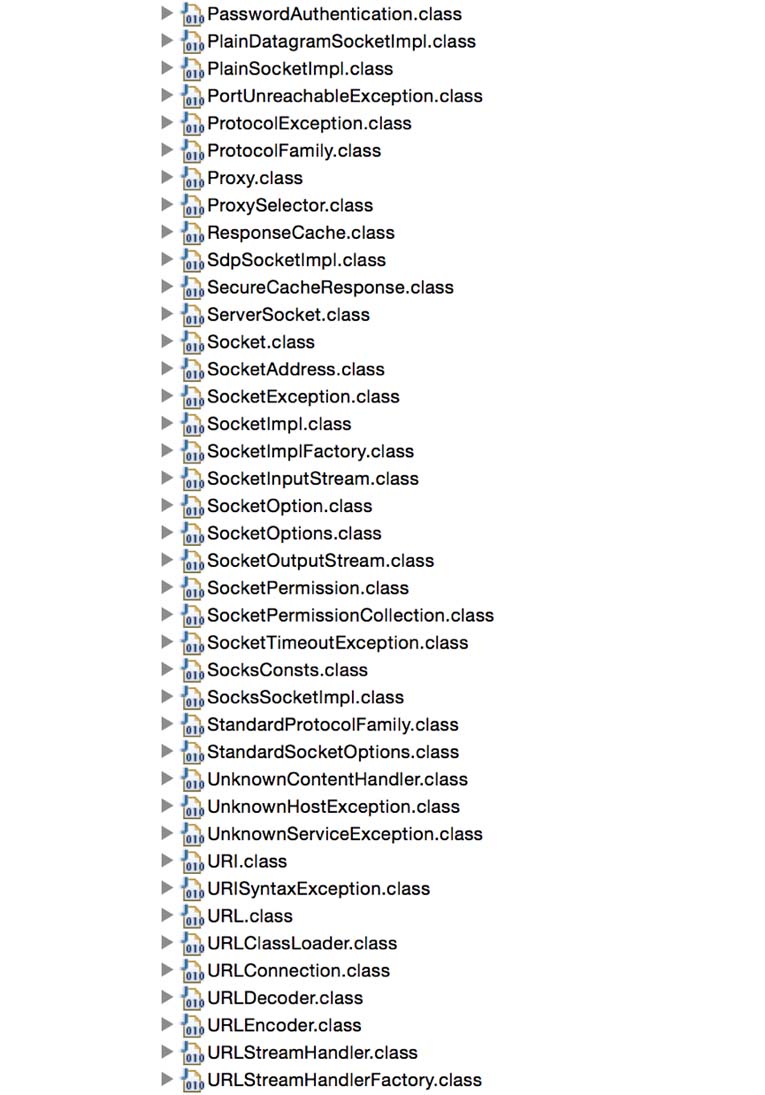Expand the ProtocolException.class node

pyautogui.click(x=167, y=122)
